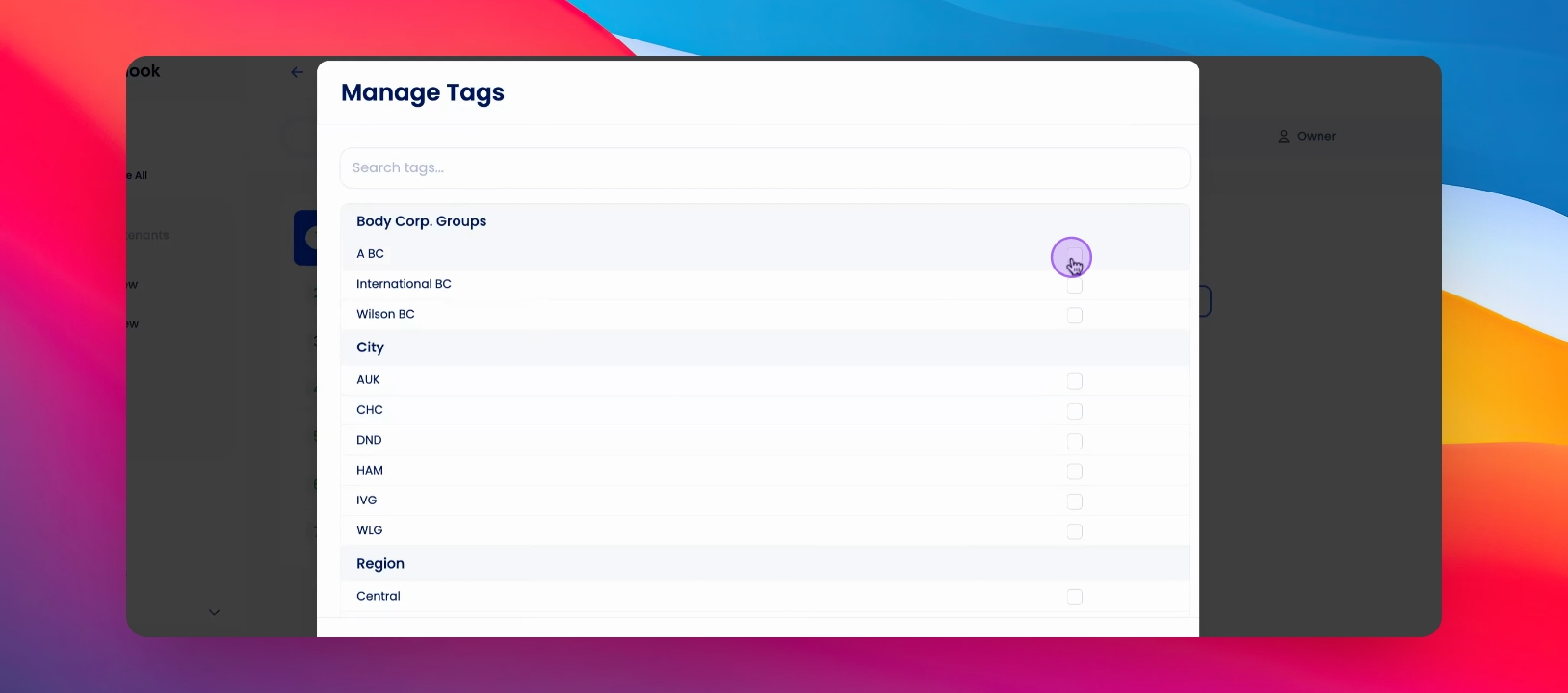Enable the AUK city tag checkbox
This screenshot has width=1568, height=693.
point(1075,381)
